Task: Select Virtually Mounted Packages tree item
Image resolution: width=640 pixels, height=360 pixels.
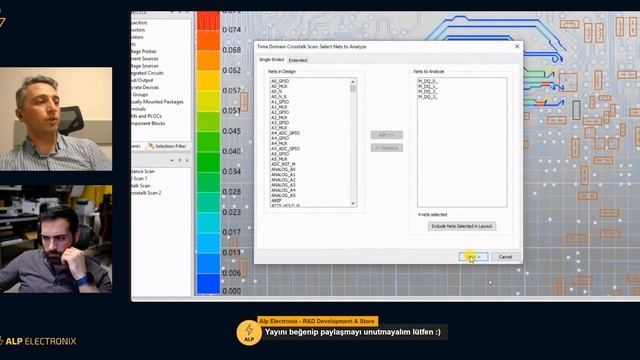Action: [x=158, y=102]
